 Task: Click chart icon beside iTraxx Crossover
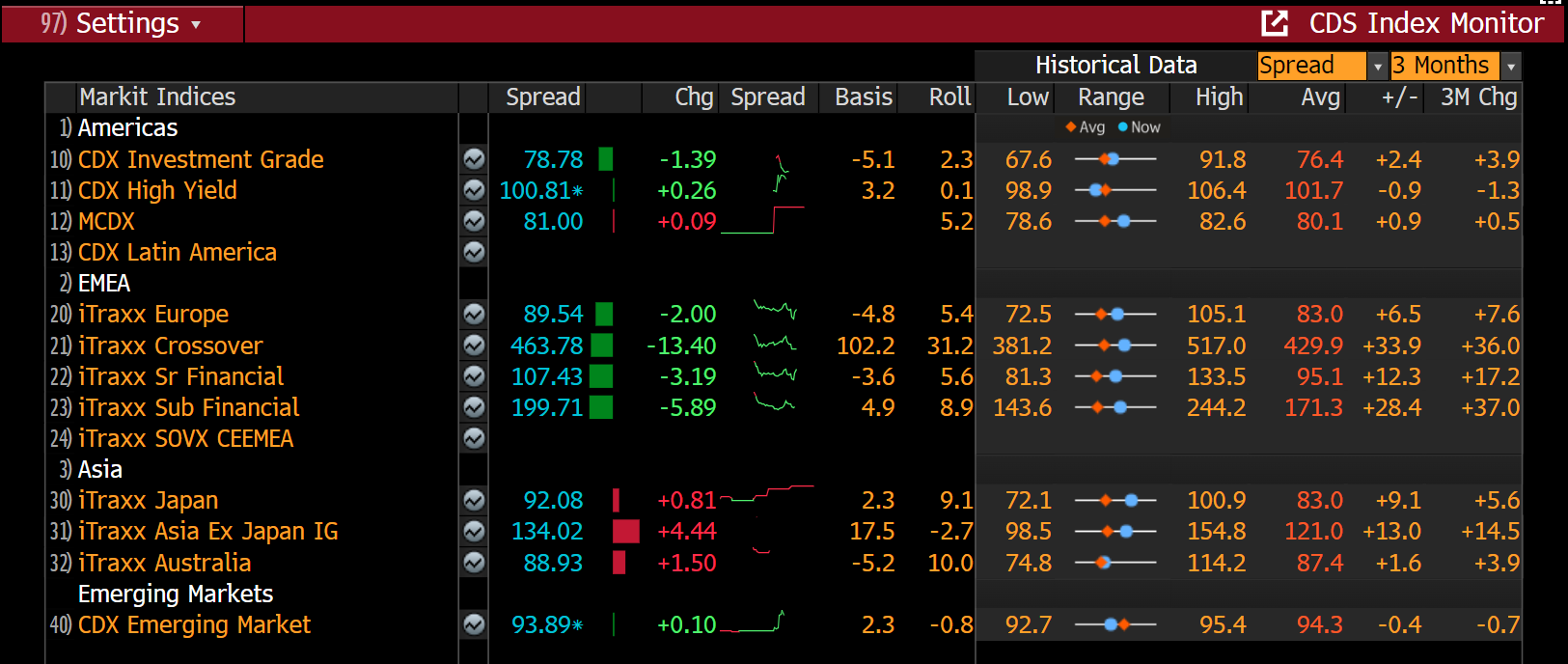tap(474, 346)
